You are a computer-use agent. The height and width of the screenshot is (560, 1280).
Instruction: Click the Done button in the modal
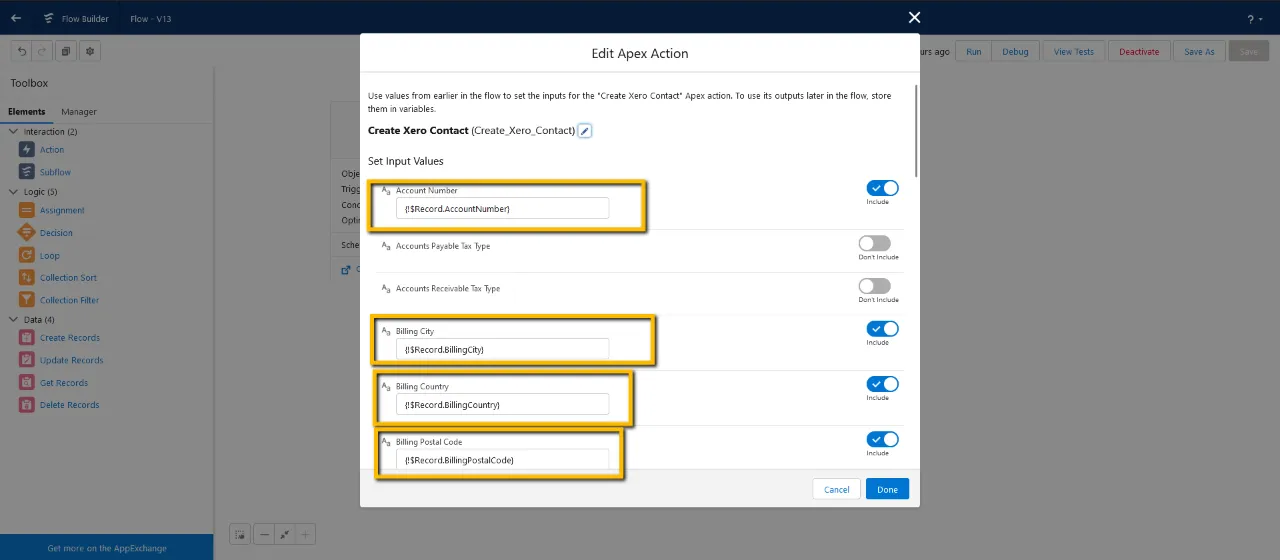pos(887,489)
